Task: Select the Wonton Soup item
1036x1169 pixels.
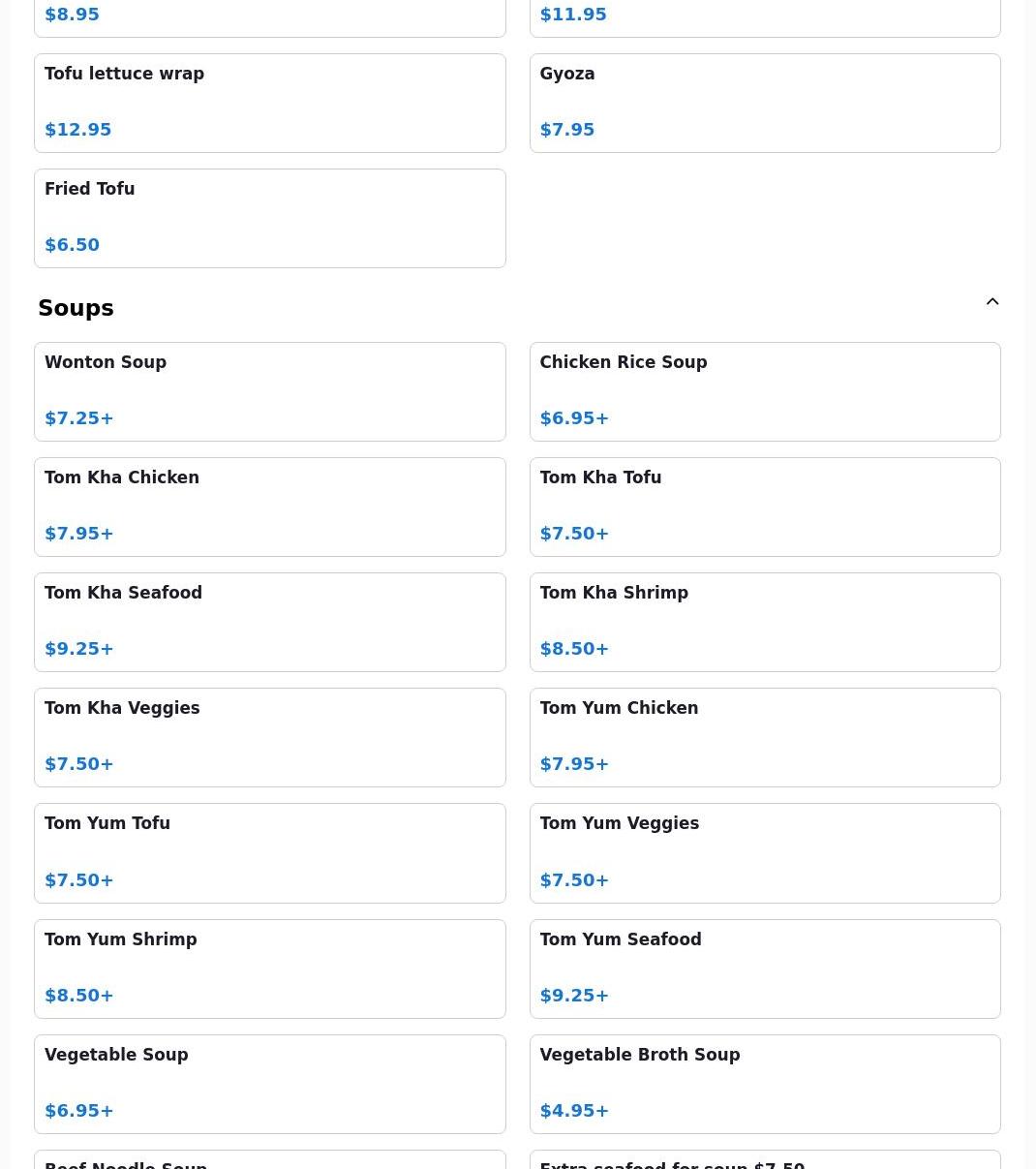Action: coord(269,391)
